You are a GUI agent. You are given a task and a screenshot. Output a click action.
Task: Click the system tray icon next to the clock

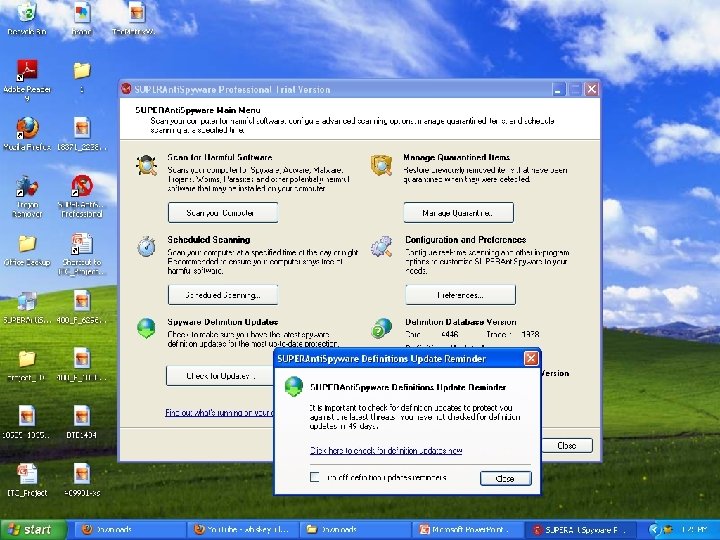pos(667,530)
